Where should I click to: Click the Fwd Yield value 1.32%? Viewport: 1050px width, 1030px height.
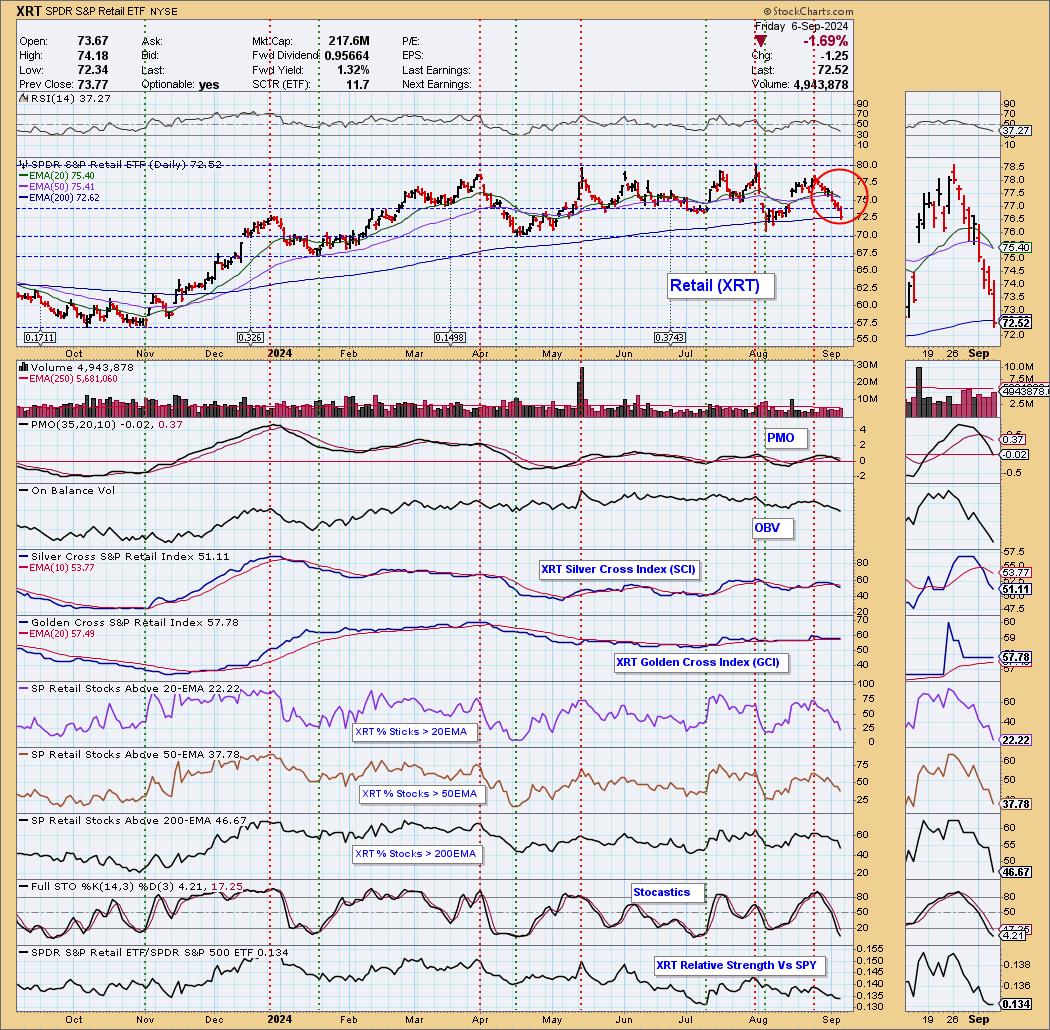coord(353,70)
